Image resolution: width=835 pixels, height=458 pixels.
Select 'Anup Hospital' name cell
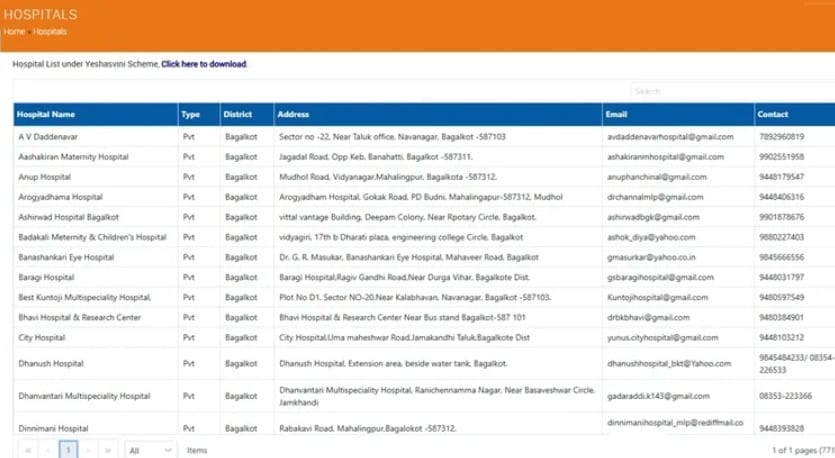pyautogui.click(x=45, y=177)
